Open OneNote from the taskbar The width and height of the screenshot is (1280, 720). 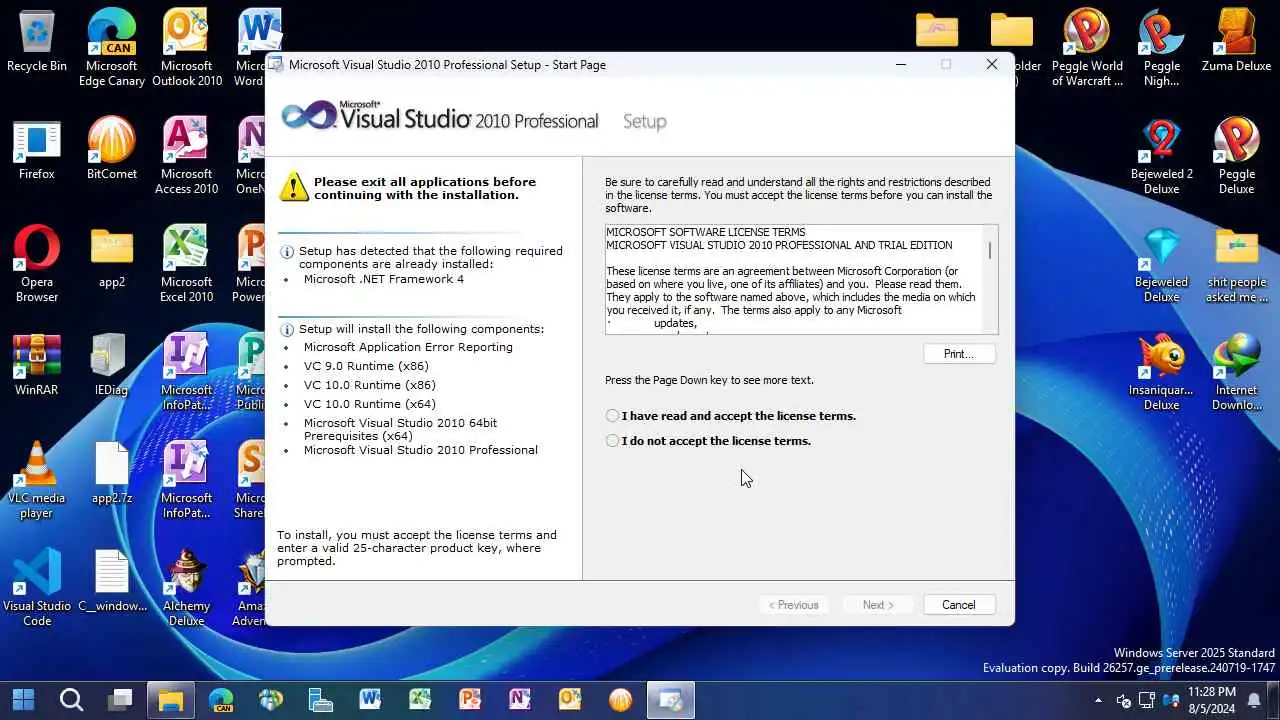[x=520, y=699]
